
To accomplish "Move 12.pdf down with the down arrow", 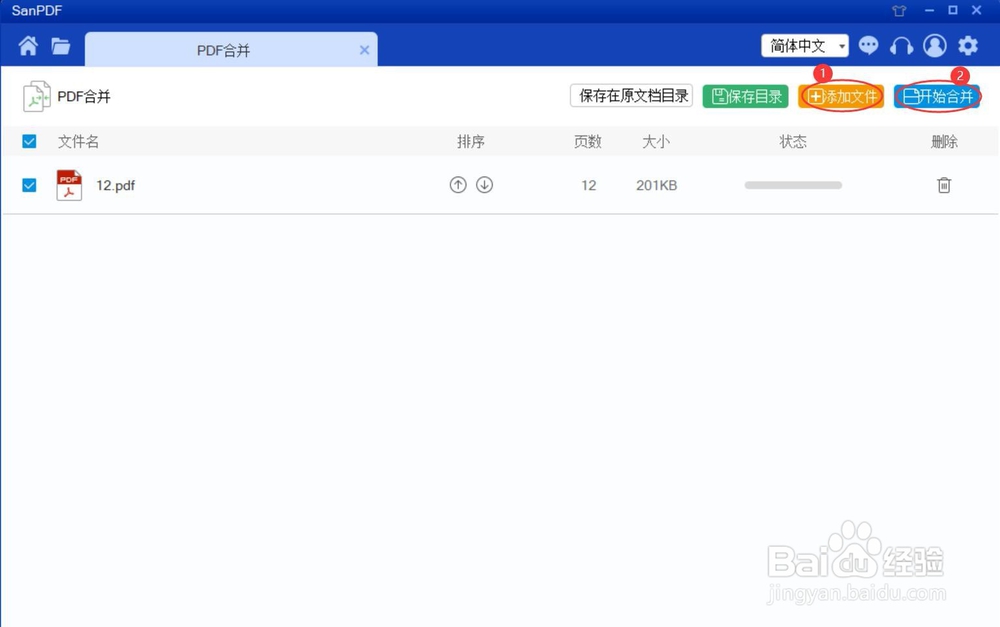I will [x=484, y=184].
